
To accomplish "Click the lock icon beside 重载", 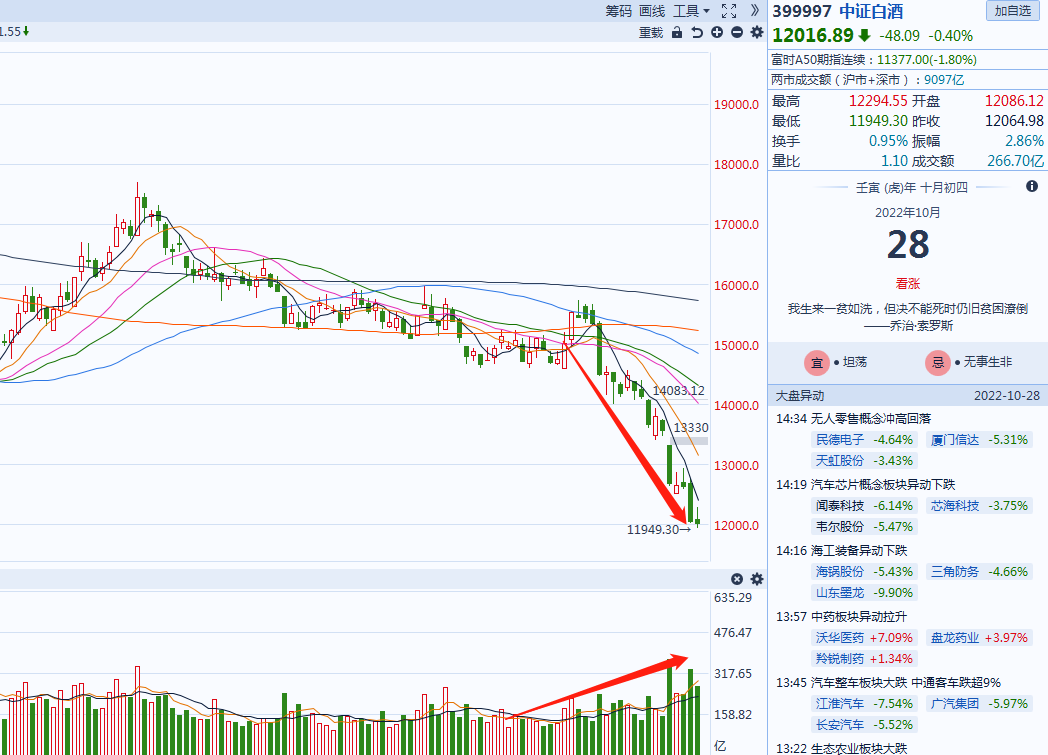I will (677, 33).
